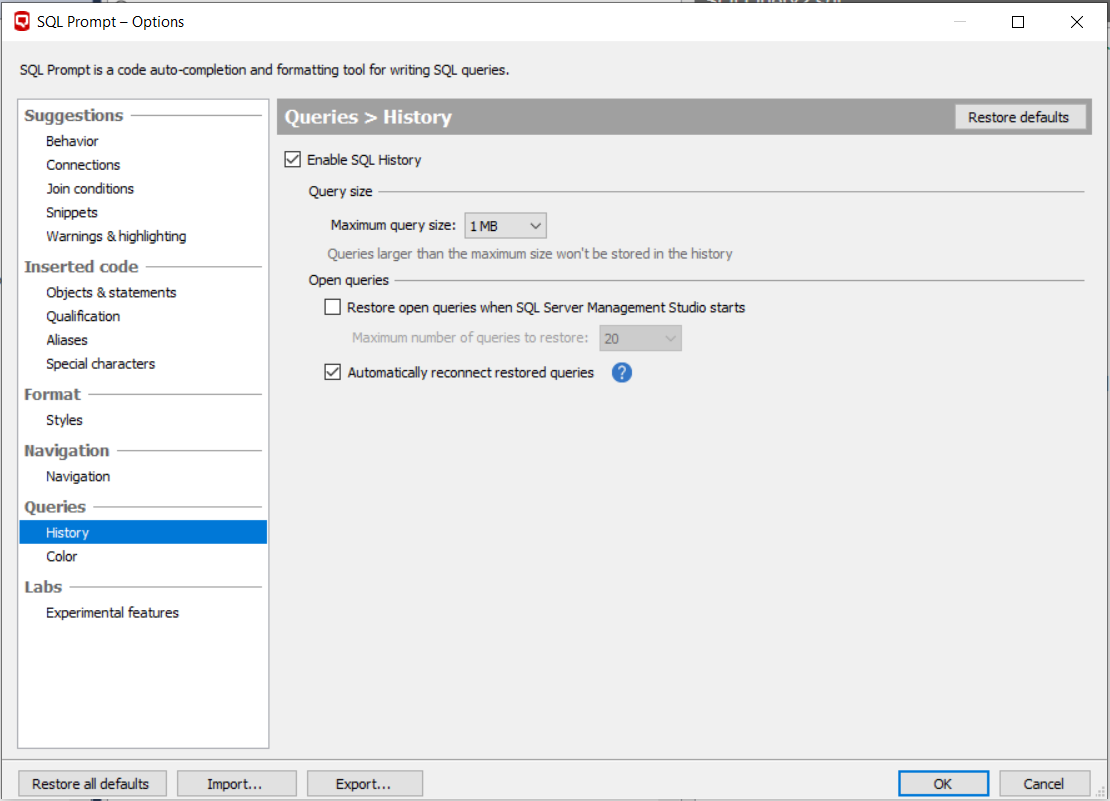
Task: Maximize the SQL Prompt Options window
Action: 1018,22
